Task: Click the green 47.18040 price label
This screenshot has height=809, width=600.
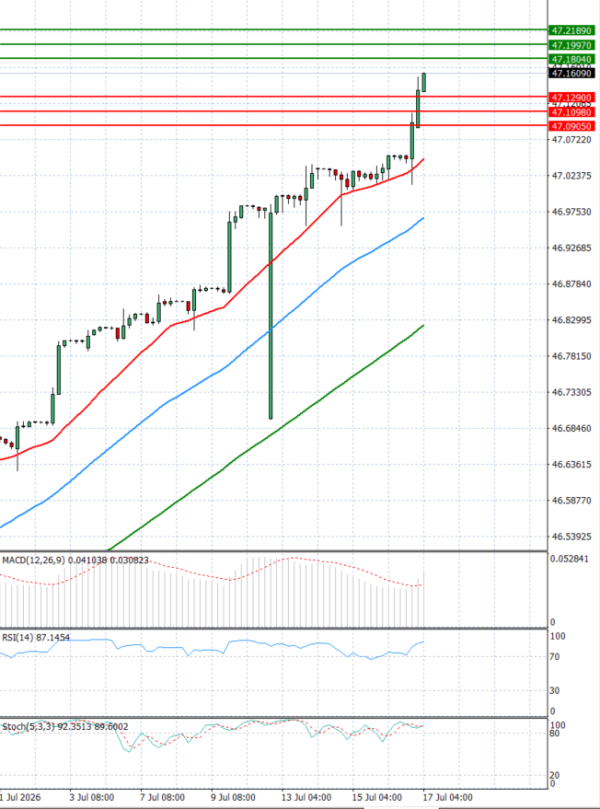Action: coord(571,59)
